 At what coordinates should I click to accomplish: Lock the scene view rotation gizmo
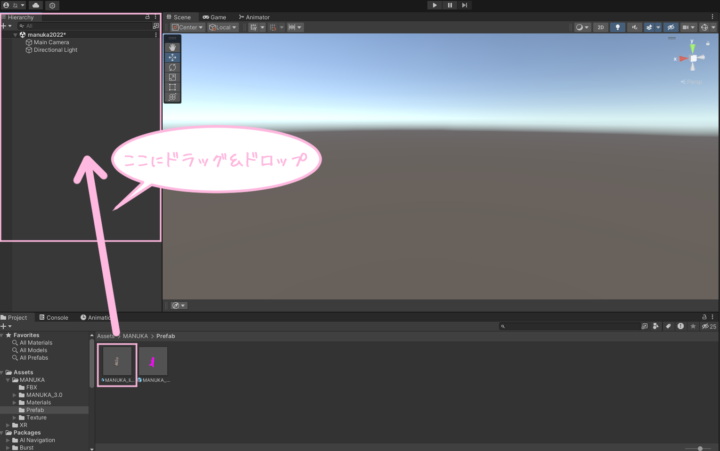point(708,43)
